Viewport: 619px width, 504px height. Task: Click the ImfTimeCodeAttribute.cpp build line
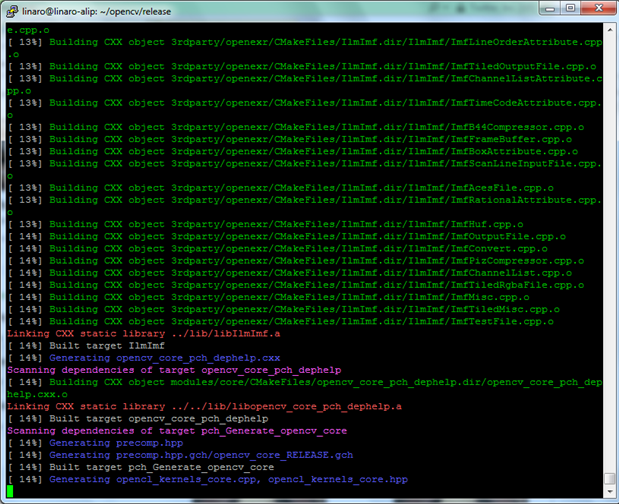[x=305, y=103]
